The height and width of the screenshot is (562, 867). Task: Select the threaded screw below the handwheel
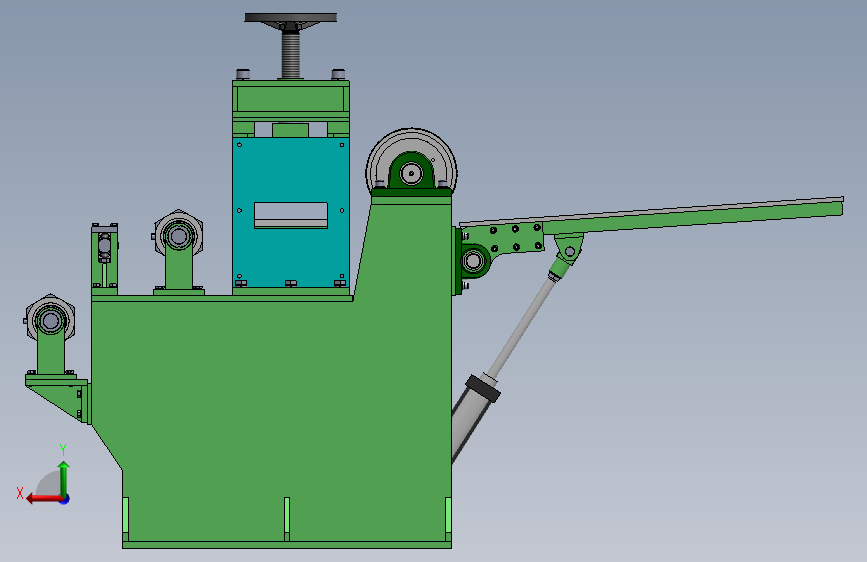click(x=291, y=54)
